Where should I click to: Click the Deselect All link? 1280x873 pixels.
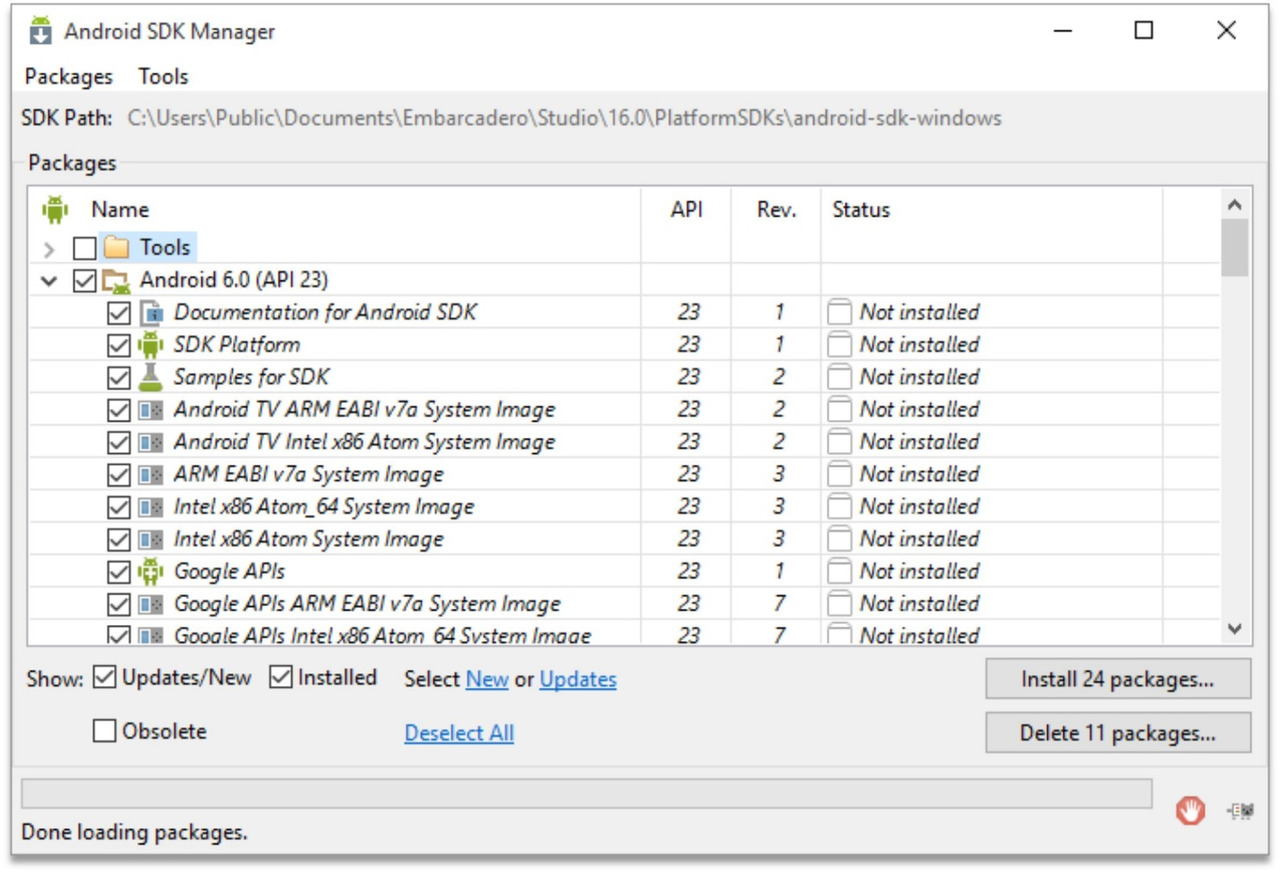[x=459, y=733]
